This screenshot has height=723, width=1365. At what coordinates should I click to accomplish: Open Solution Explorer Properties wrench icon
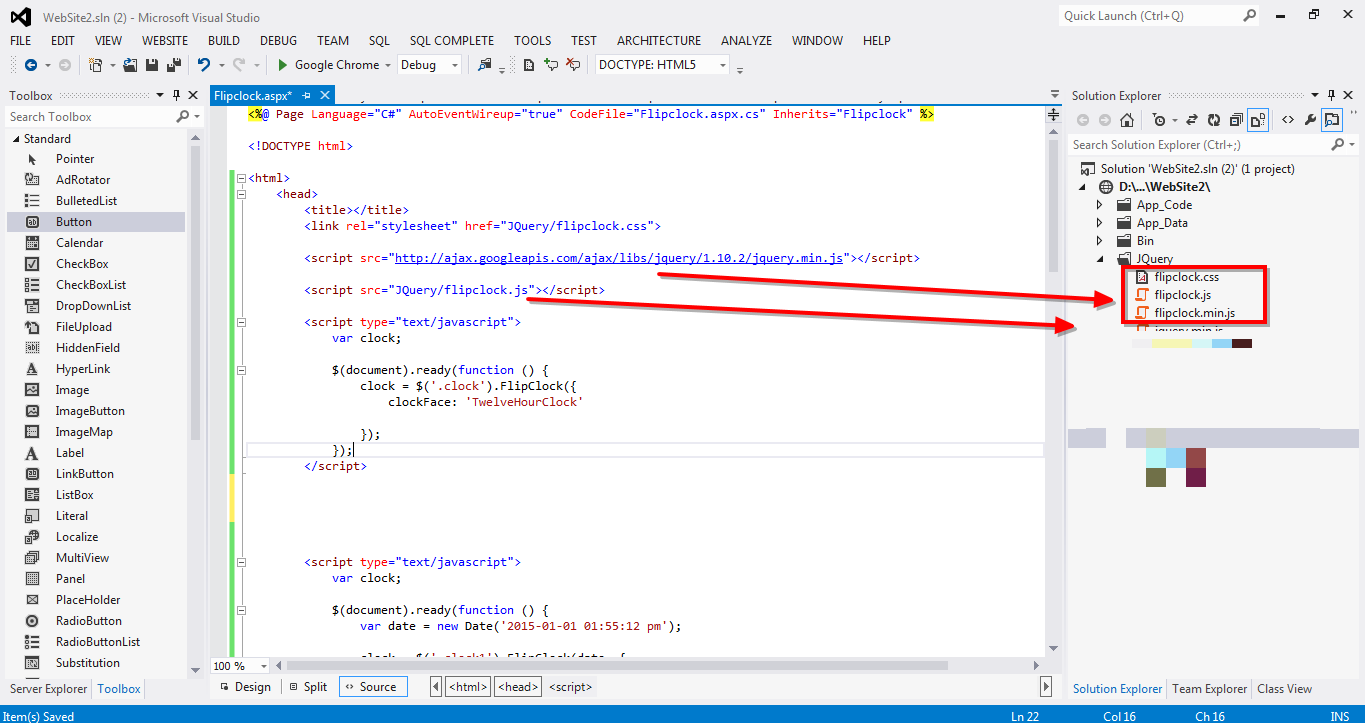[x=1312, y=119]
